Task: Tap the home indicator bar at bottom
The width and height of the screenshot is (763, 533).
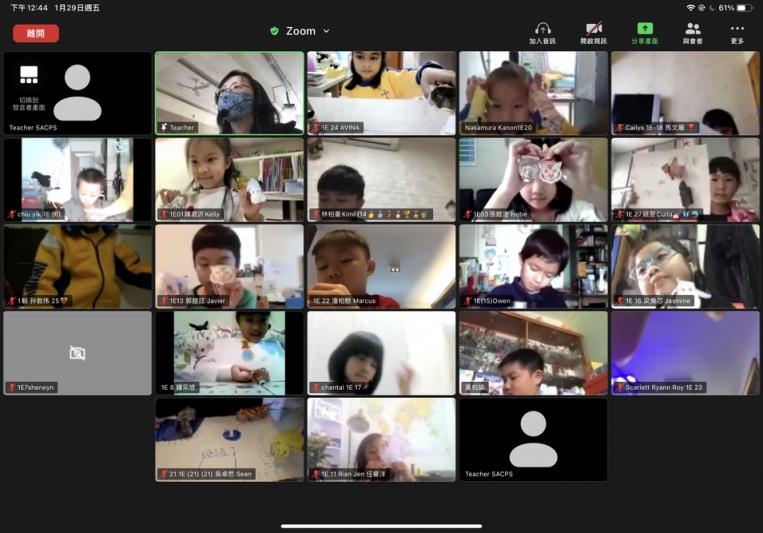Action: pos(381,526)
